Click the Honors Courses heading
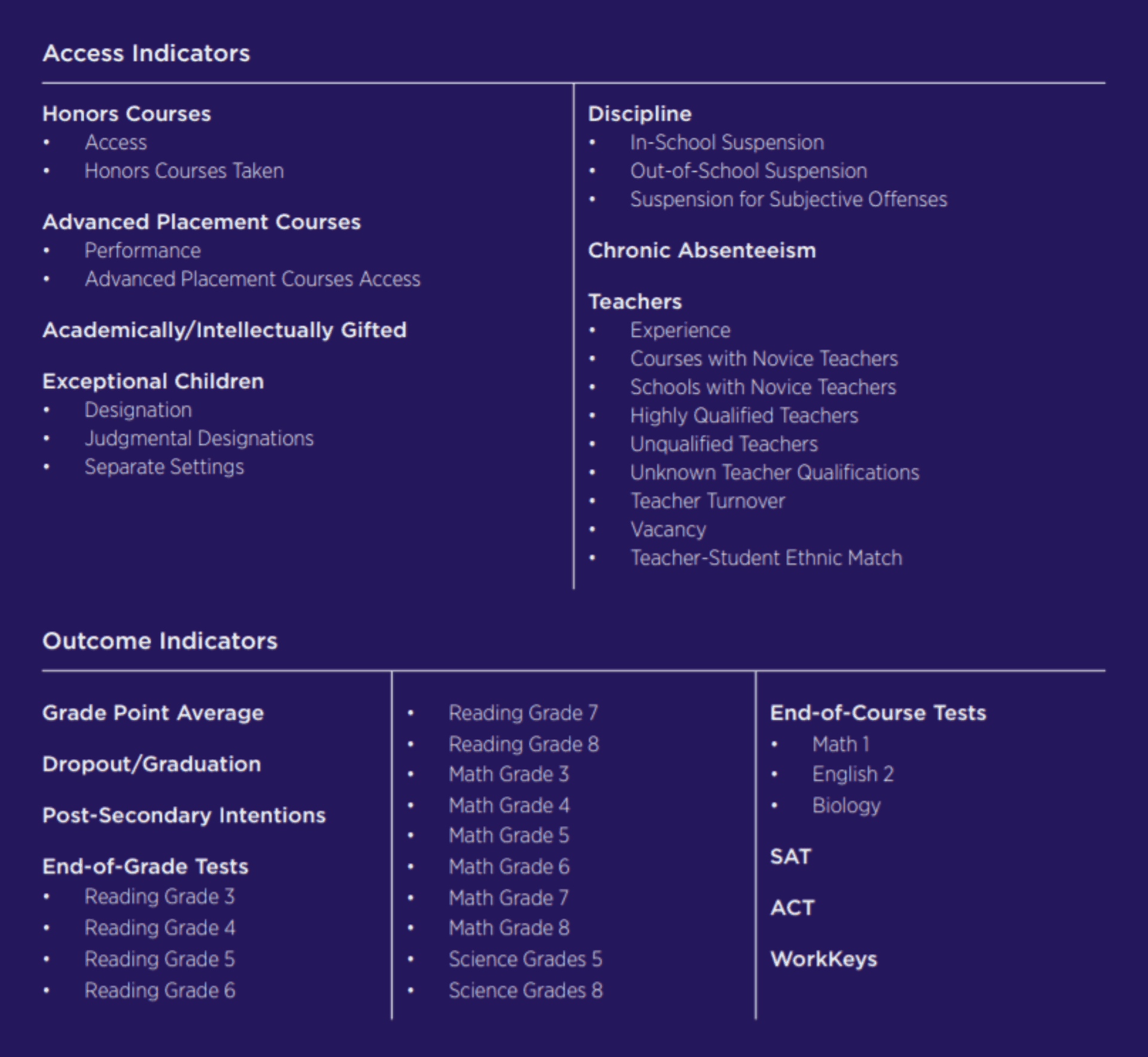 tap(126, 114)
